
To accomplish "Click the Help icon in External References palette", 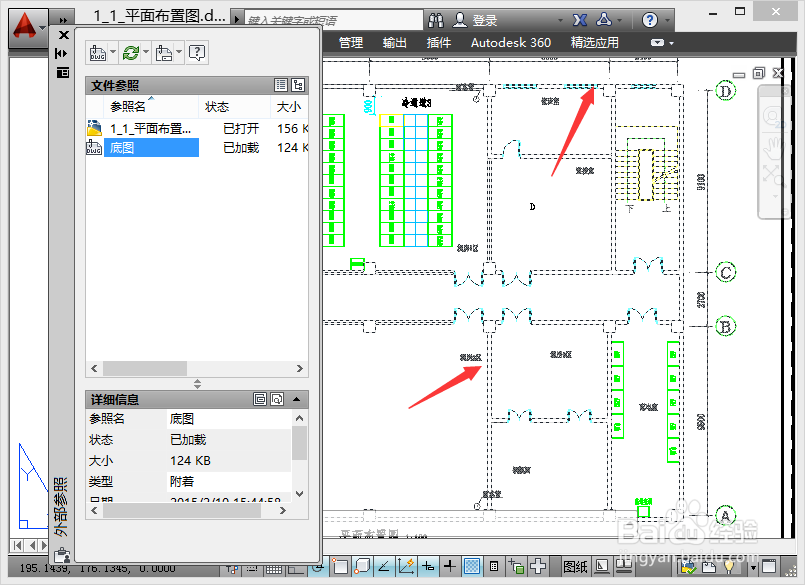I will click(x=197, y=52).
